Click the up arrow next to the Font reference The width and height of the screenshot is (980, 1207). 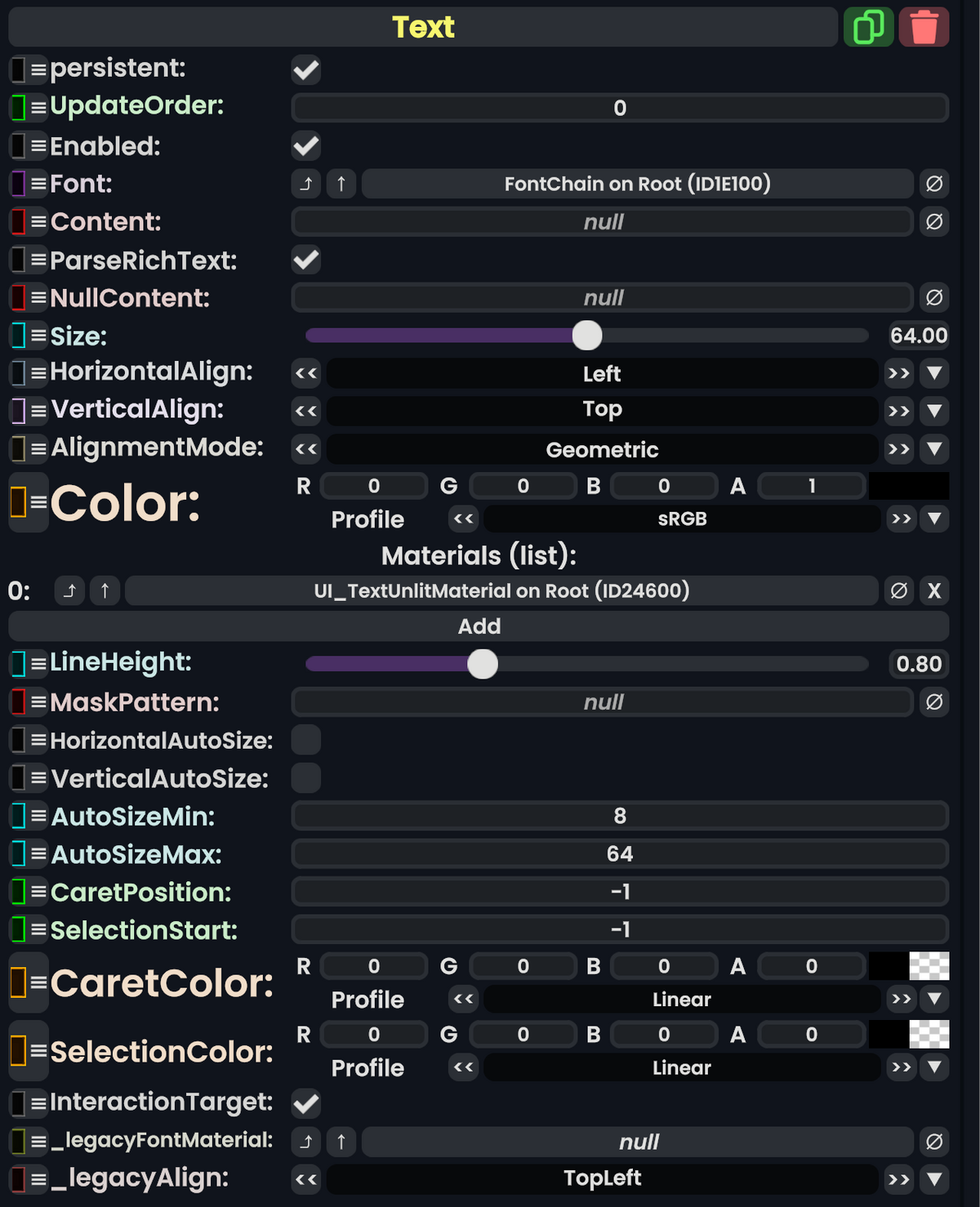tap(341, 184)
